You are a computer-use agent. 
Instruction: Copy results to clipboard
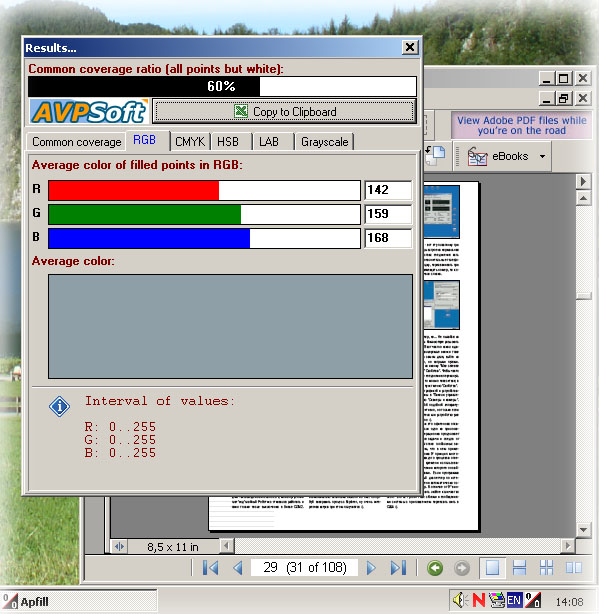[285, 112]
